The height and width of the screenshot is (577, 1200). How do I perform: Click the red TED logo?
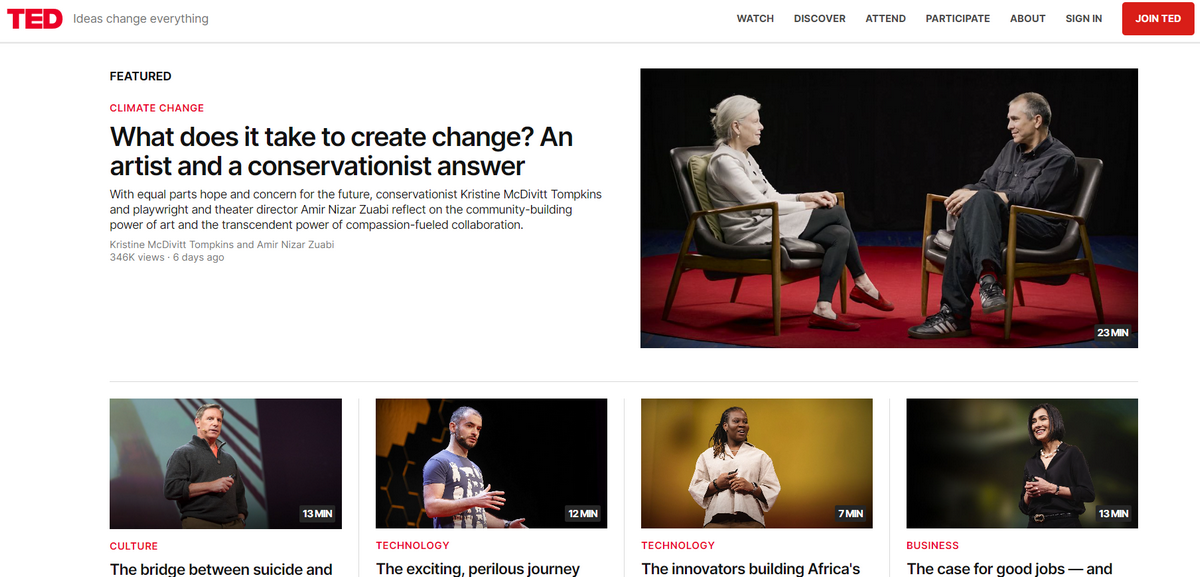(x=34, y=19)
